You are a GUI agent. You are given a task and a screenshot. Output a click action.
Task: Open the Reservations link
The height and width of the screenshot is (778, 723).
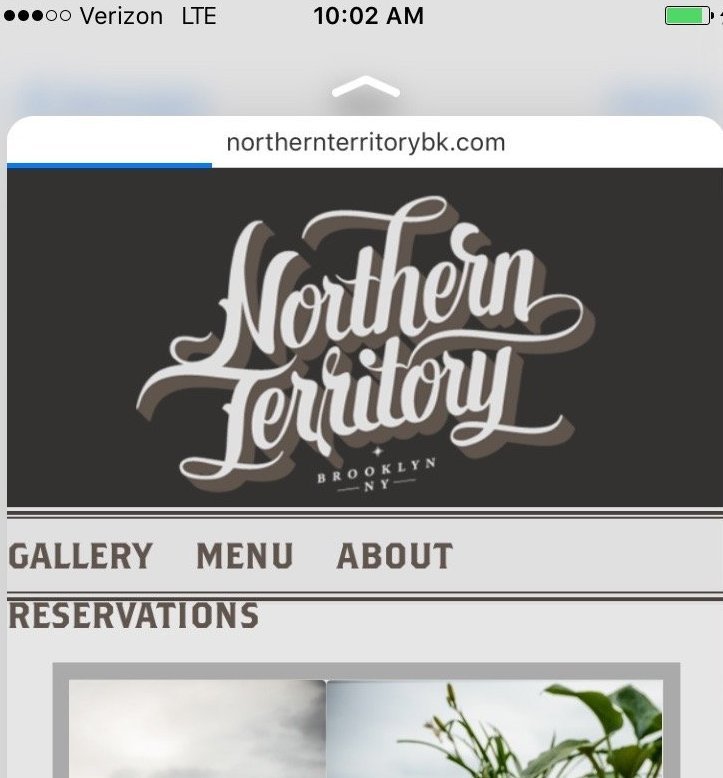133,616
